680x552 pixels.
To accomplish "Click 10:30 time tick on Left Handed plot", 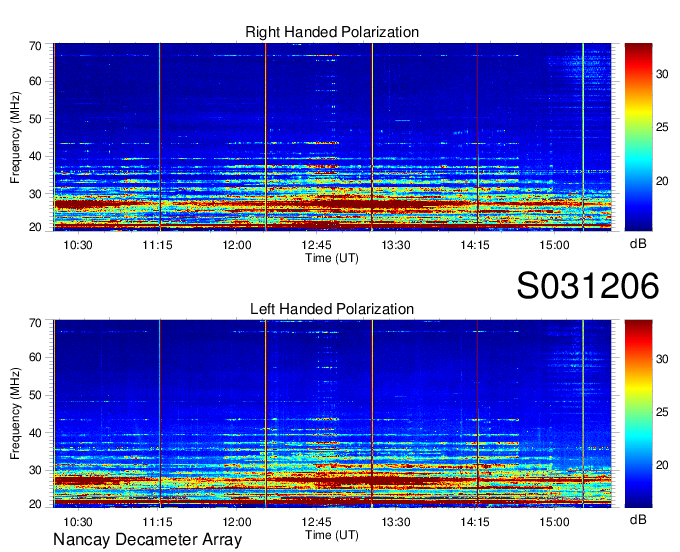I will click(78, 522).
